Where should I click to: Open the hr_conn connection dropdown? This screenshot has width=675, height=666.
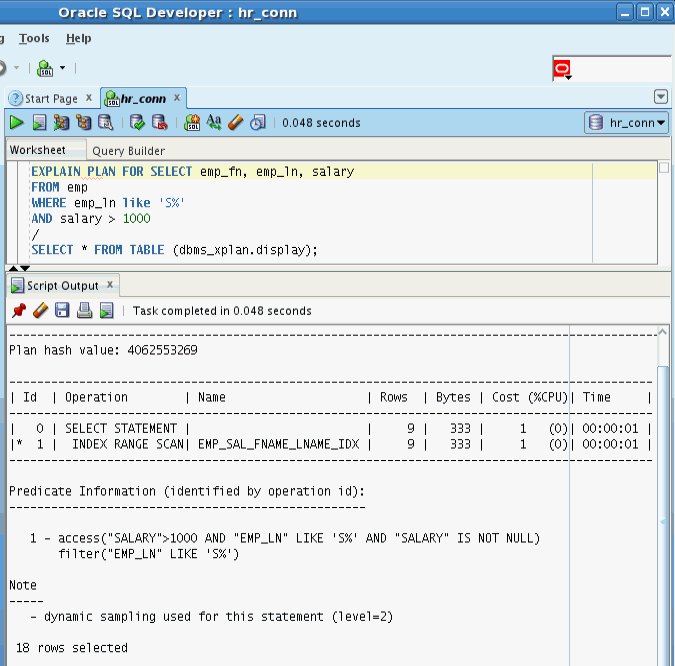click(627, 123)
